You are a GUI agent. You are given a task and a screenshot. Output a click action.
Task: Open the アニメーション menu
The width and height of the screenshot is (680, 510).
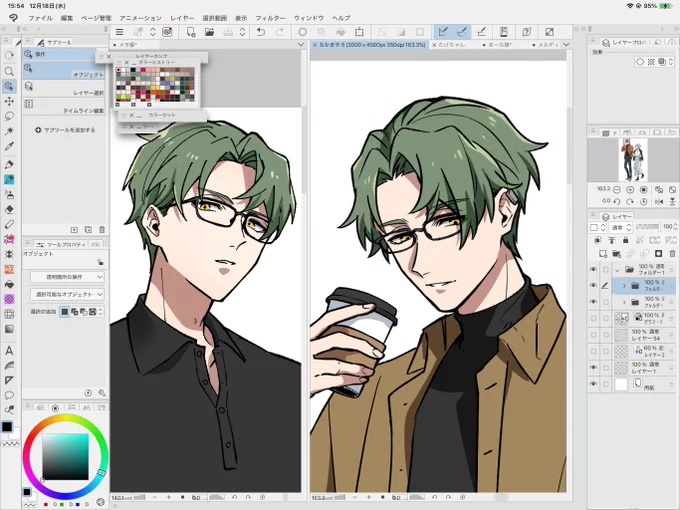click(141, 18)
